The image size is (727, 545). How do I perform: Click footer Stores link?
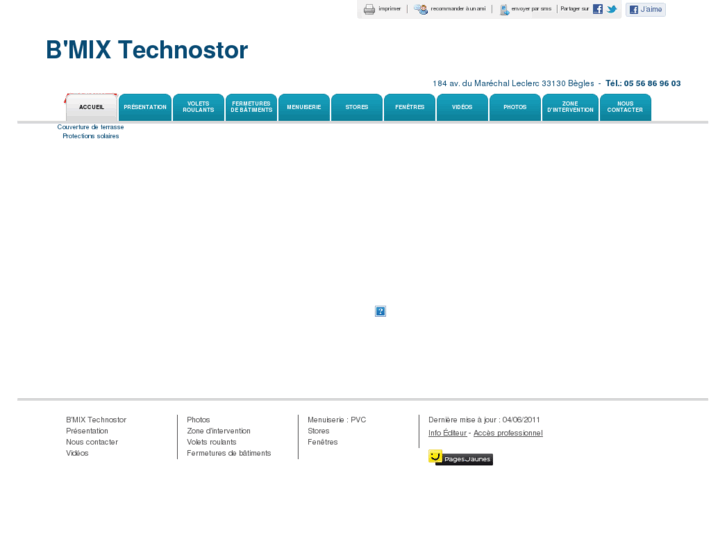[x=319, y=431]
